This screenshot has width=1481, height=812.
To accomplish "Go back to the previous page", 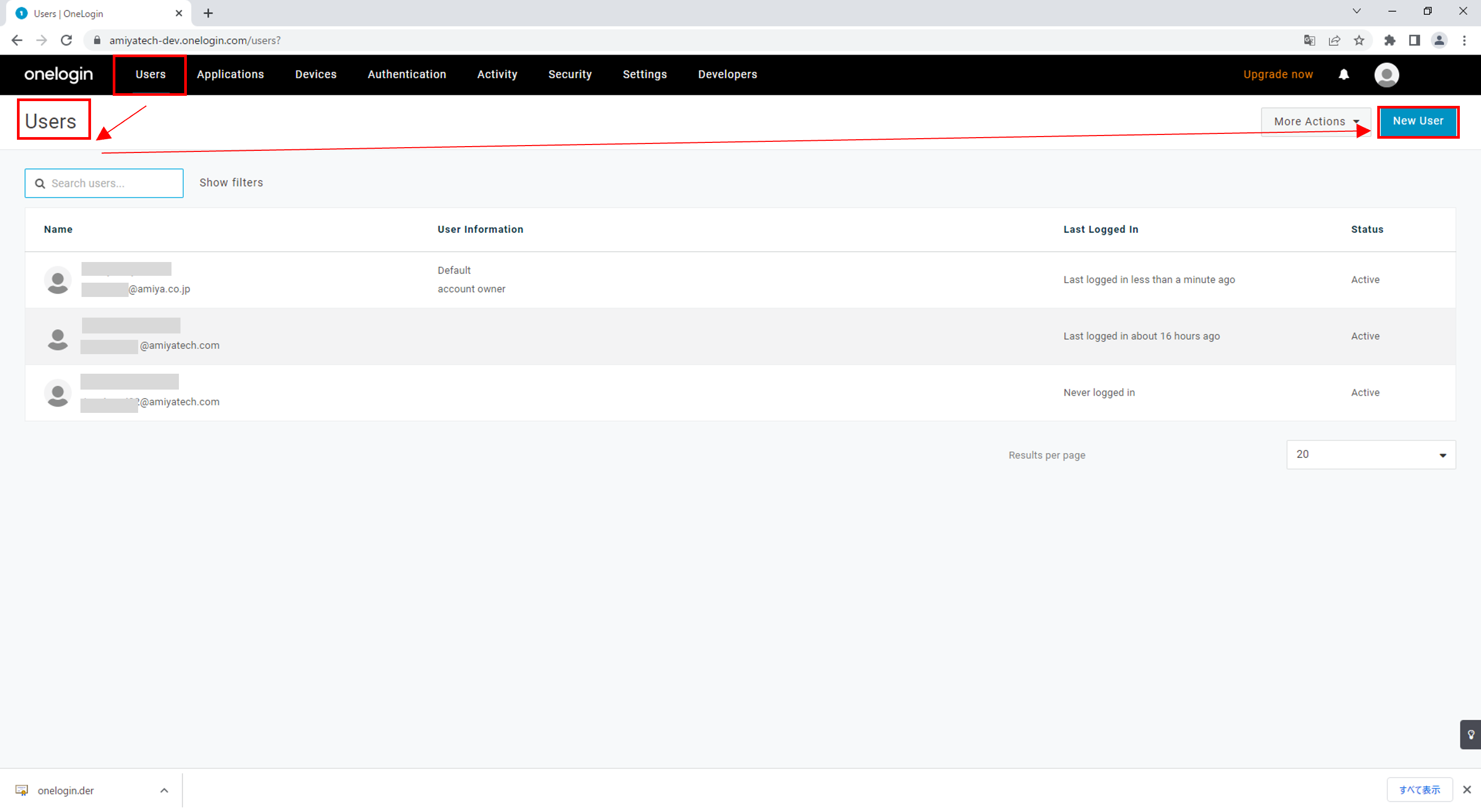I will click(x=16, y=40).
